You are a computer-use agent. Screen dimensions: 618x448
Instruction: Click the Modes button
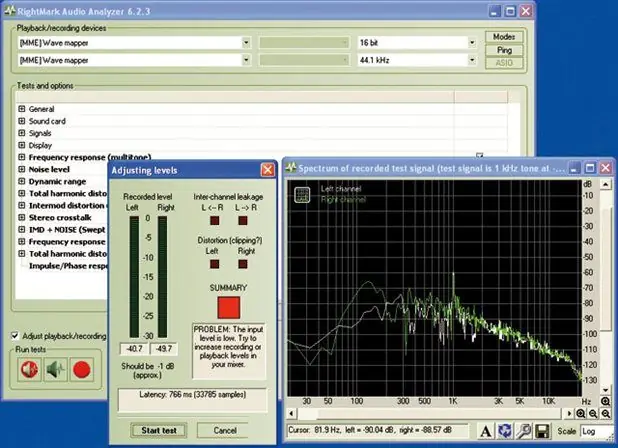pyautogui.click(x=504, y=37)
